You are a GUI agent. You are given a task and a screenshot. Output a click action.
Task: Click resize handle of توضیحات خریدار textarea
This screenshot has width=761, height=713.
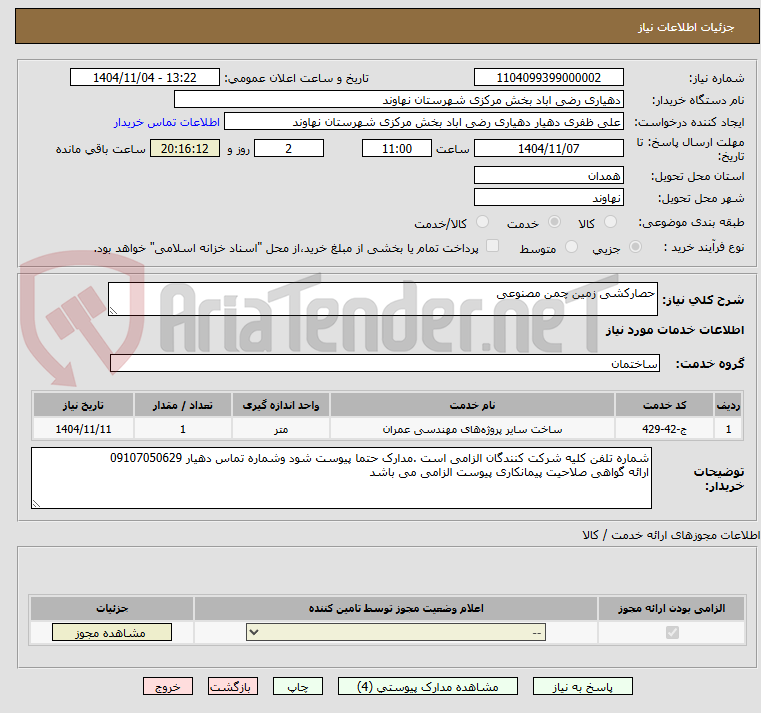(36, 504)
